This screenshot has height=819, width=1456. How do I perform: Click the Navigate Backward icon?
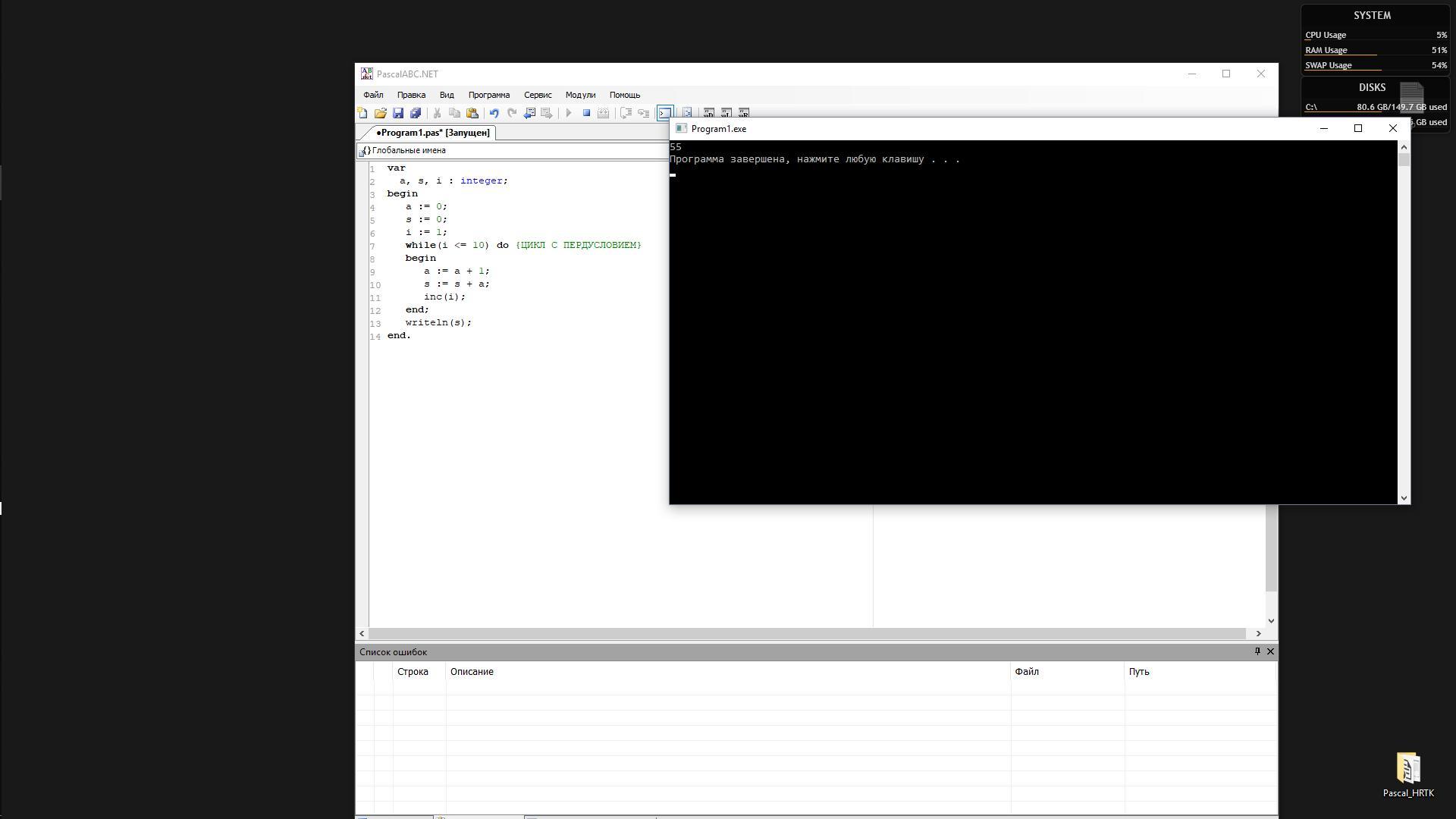[529, 113]
